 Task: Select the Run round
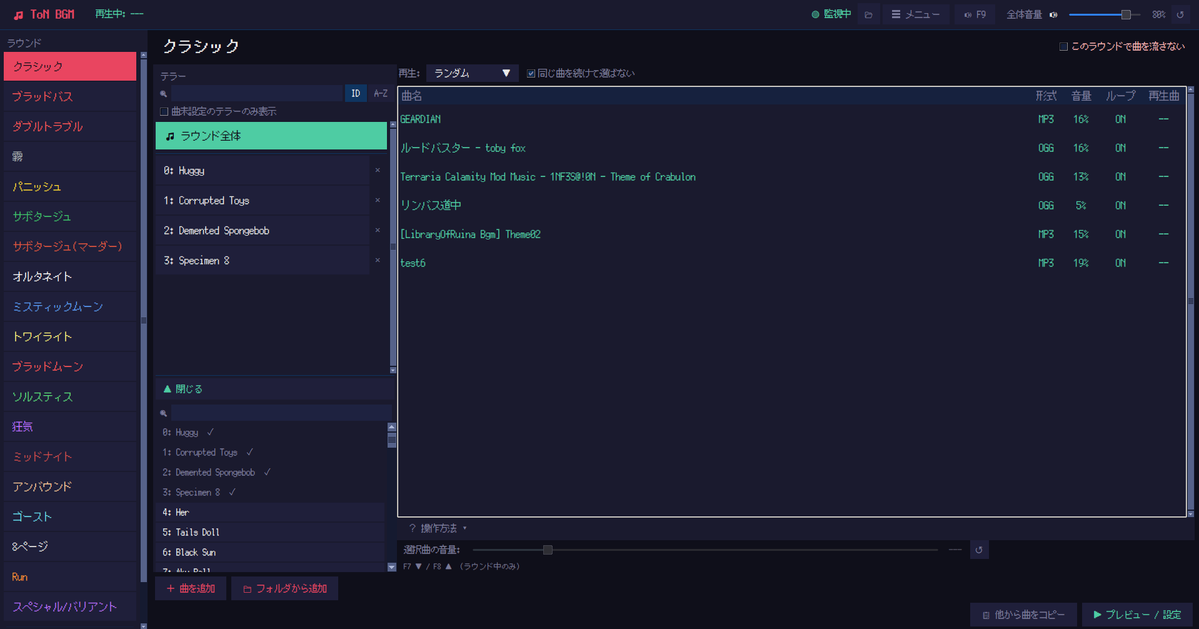click(x=70, y=576)
